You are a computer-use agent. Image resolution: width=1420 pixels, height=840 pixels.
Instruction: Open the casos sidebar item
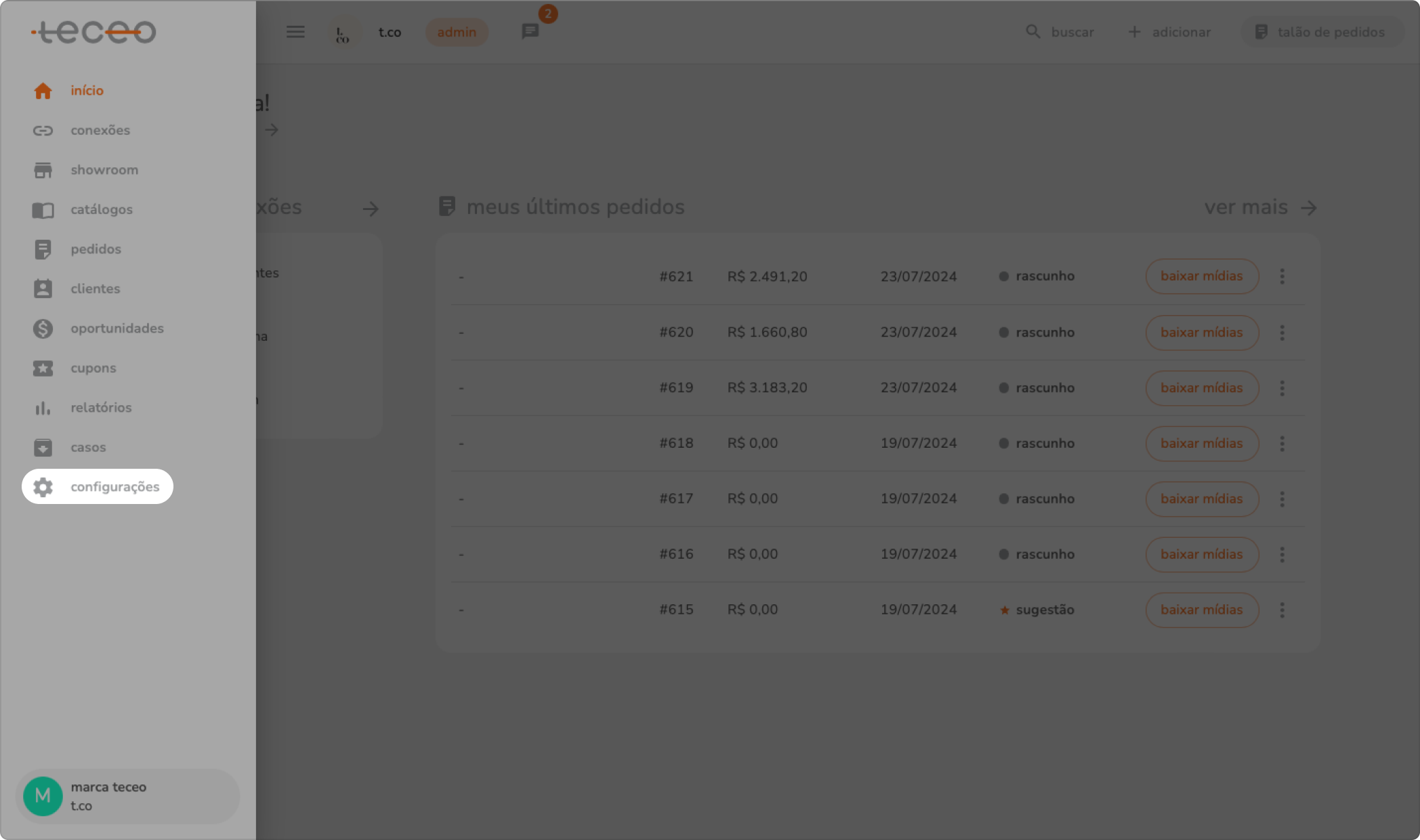pyautogui.click(x=88, y=447)
